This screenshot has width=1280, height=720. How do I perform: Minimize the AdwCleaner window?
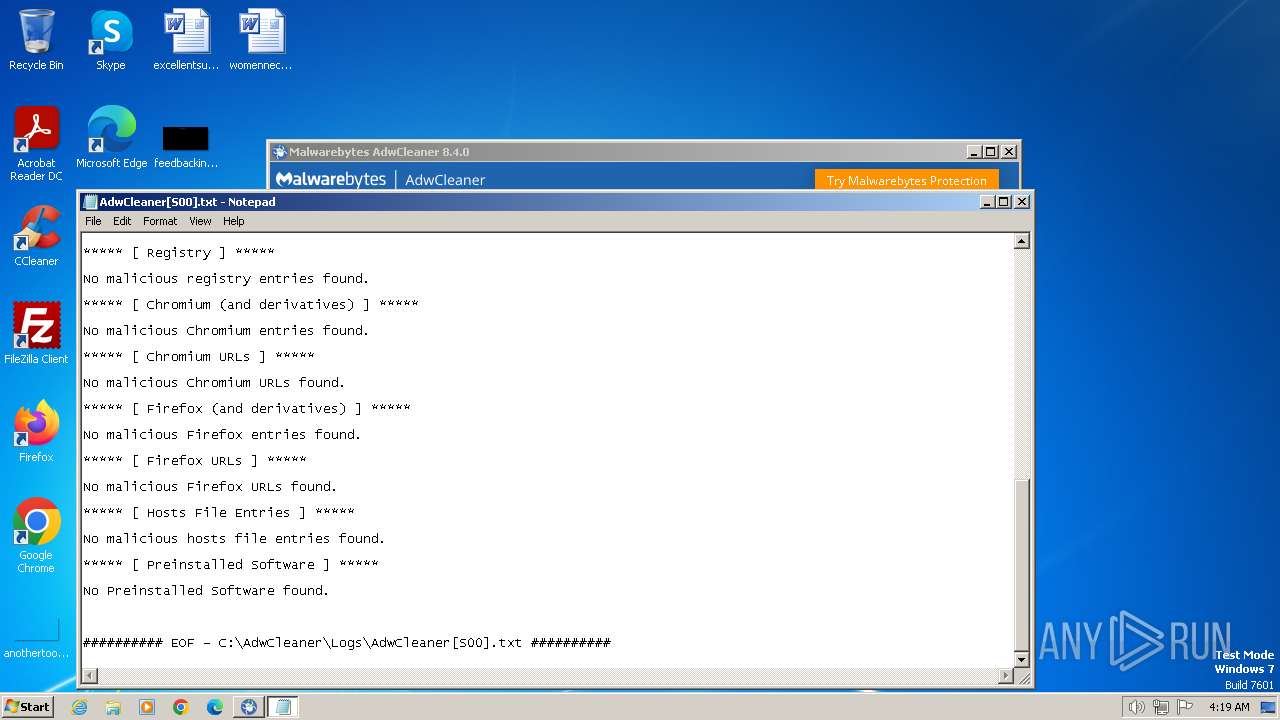pos(974,152)
